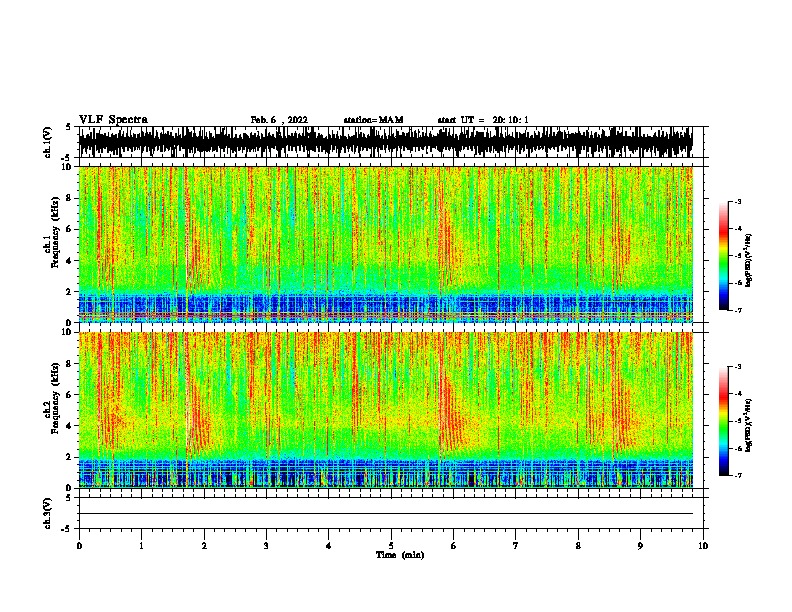The height and width of the screenshot is (612, 792).
Task: Click the time axis tick label '9'
Action: [640, 545]
